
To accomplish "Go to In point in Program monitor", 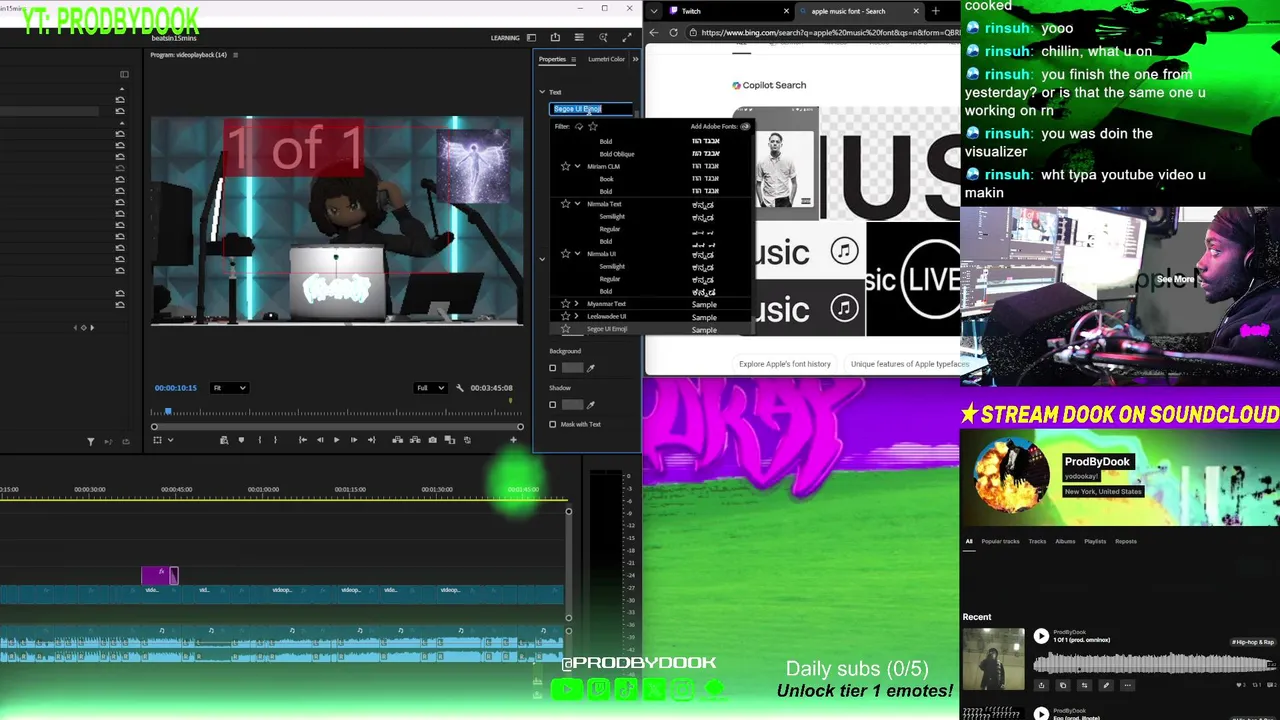I will (x=303, y=440).
